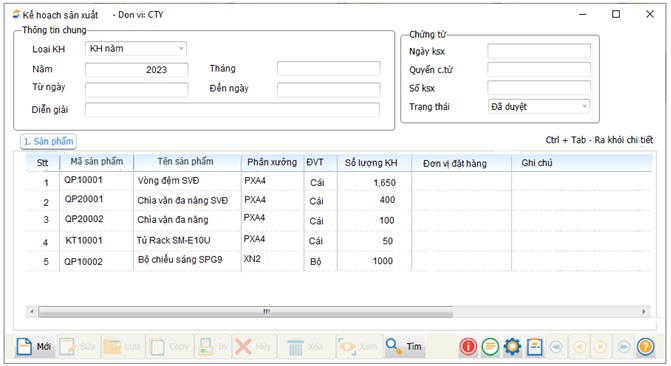Click product name Vòng đệm SVĐ
Image resolution: width=671 pixels, height=366 pixels.
169,181
